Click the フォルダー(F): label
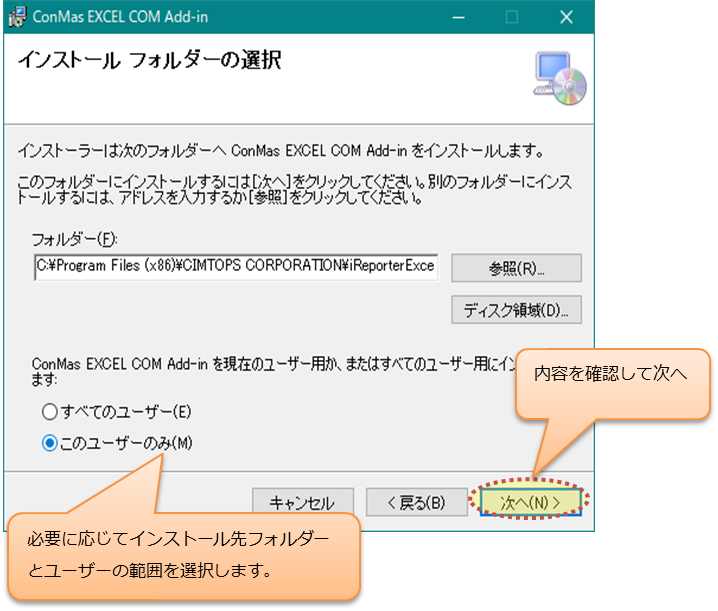The height and width of the screenshot is (611, 718). (75, 240)
